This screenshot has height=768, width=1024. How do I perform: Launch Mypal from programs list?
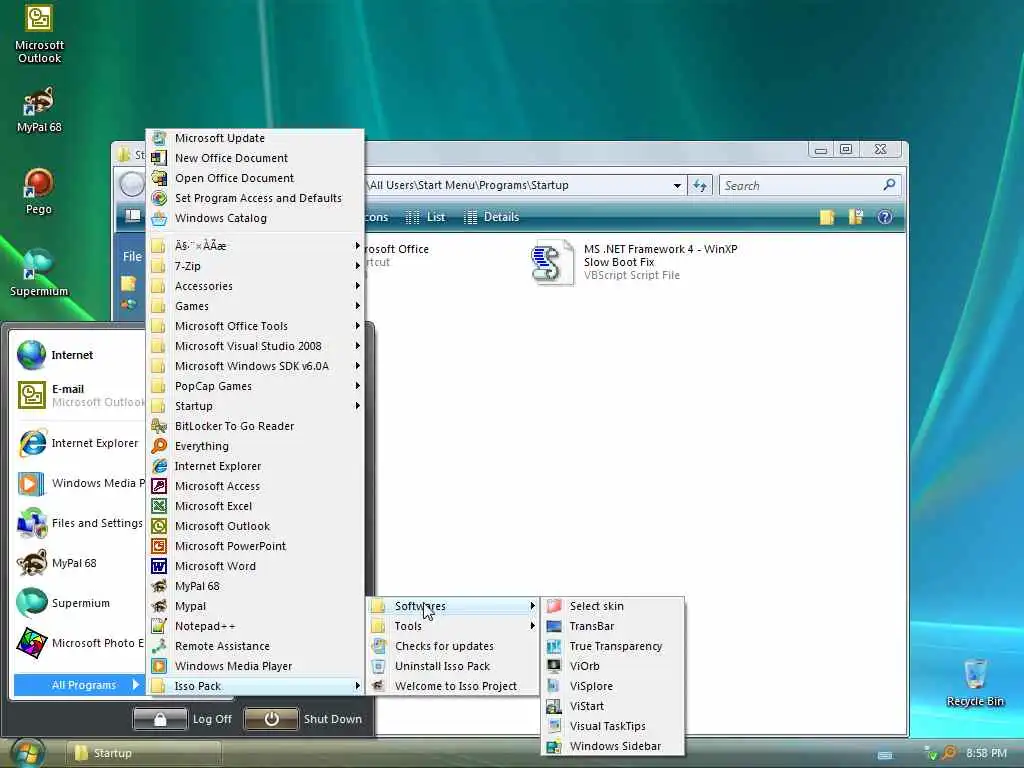pyautogui.click(x=255, y=606)
